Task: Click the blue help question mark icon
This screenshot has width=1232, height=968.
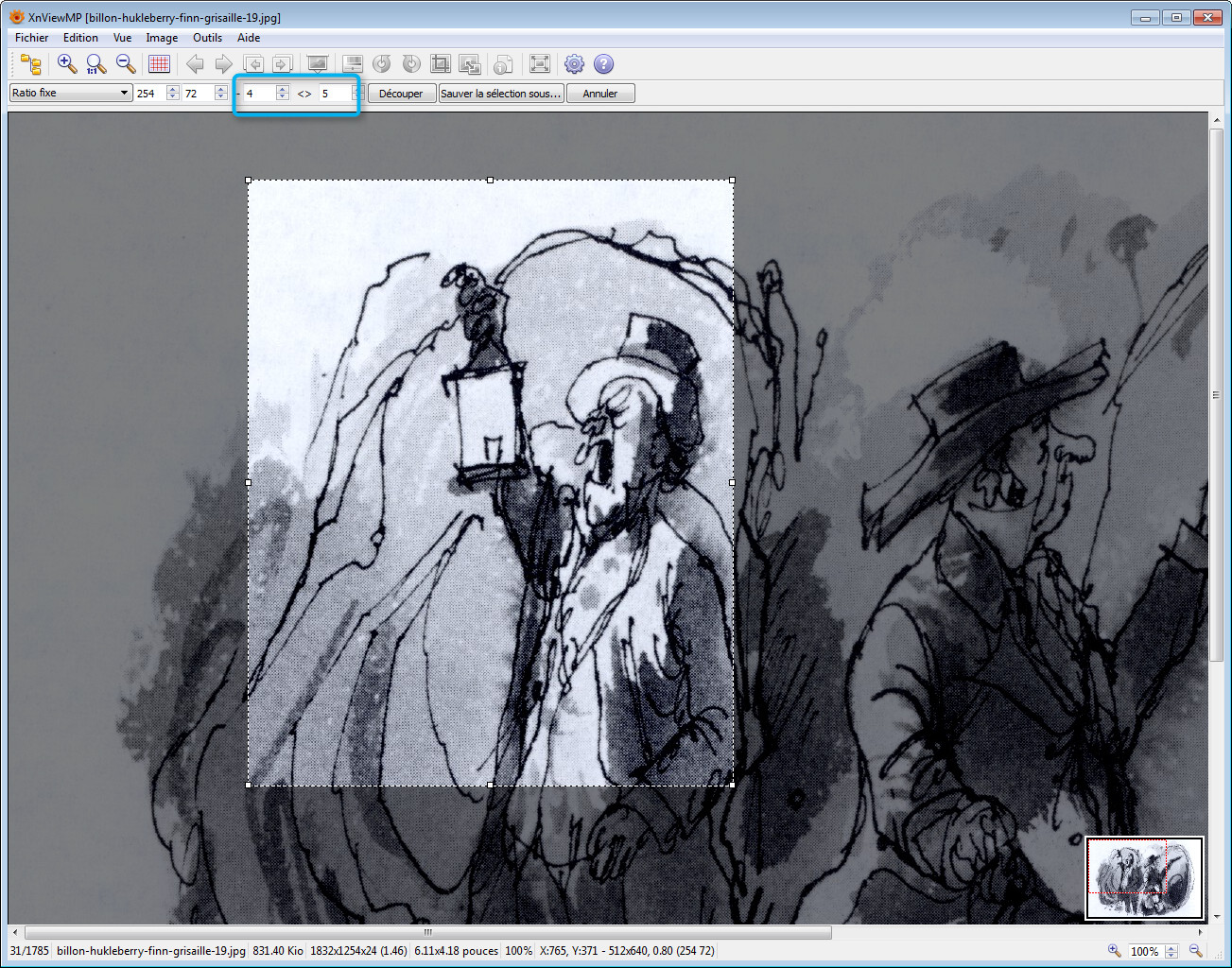Action: click(x=603, y=64)
